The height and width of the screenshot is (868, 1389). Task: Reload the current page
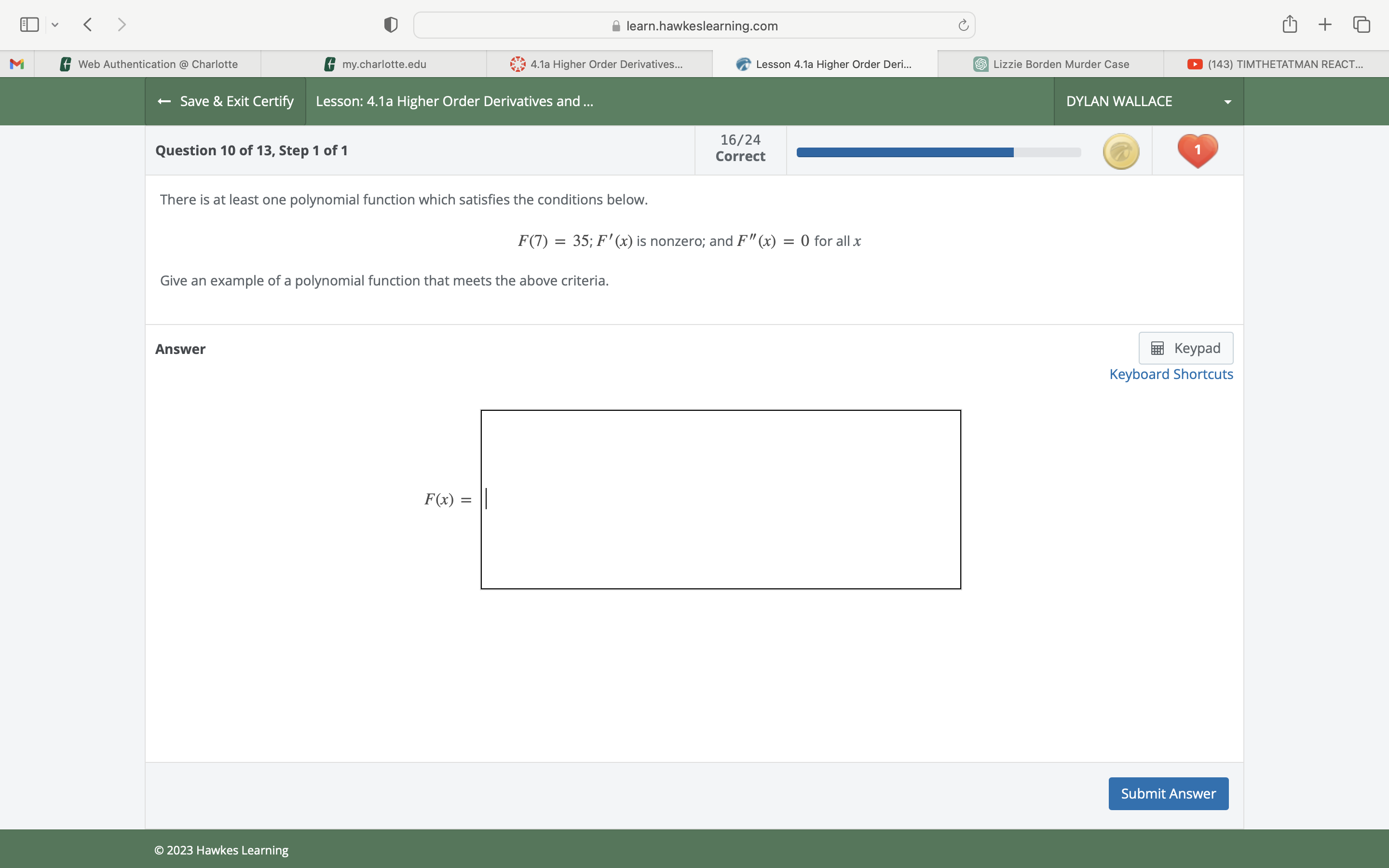[x=962, y=25]
